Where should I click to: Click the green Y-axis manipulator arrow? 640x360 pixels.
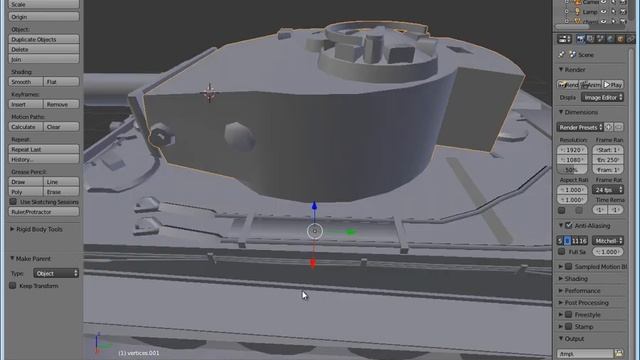click(x=350, y=232)
